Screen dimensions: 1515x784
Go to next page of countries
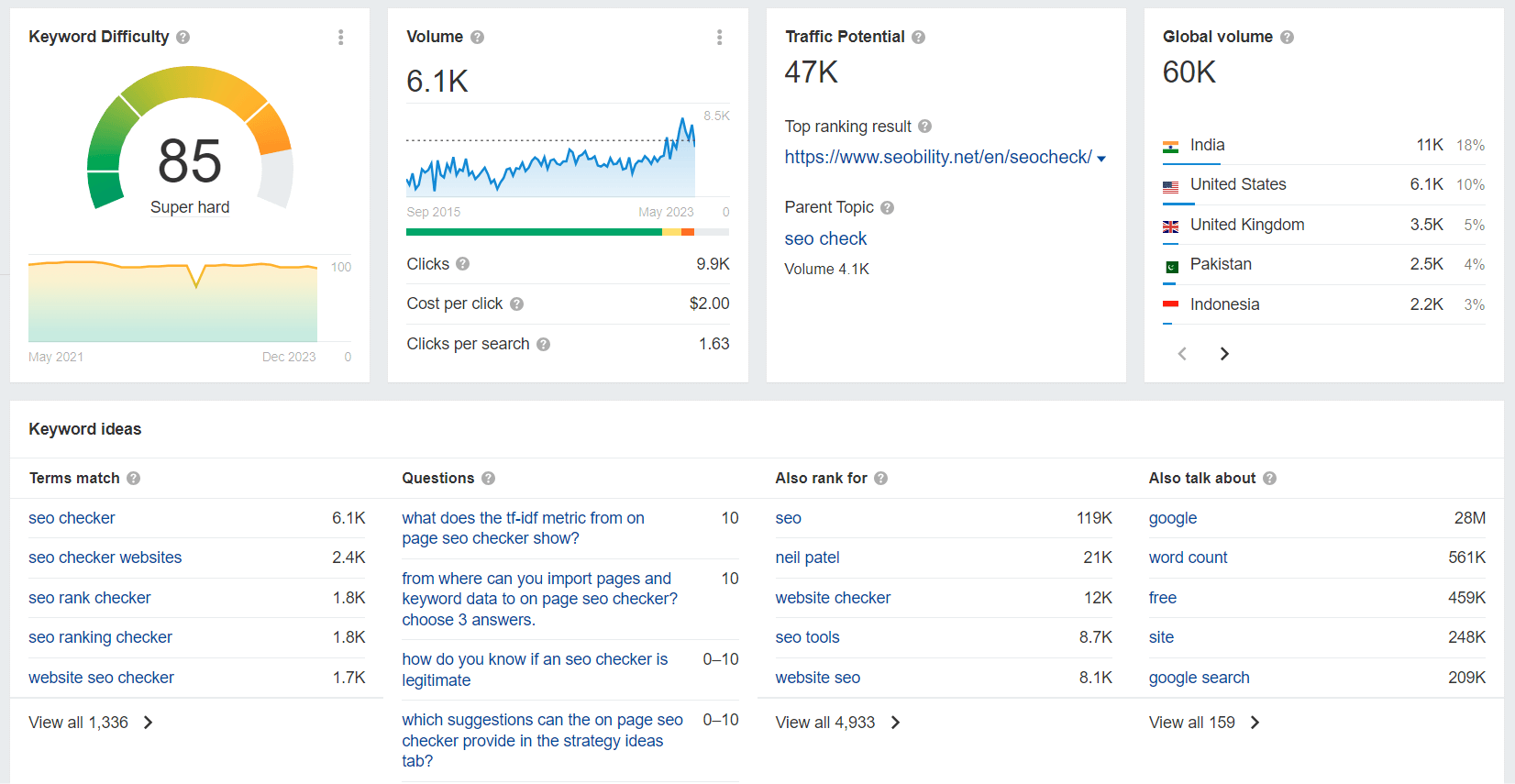pos(1224,354)
